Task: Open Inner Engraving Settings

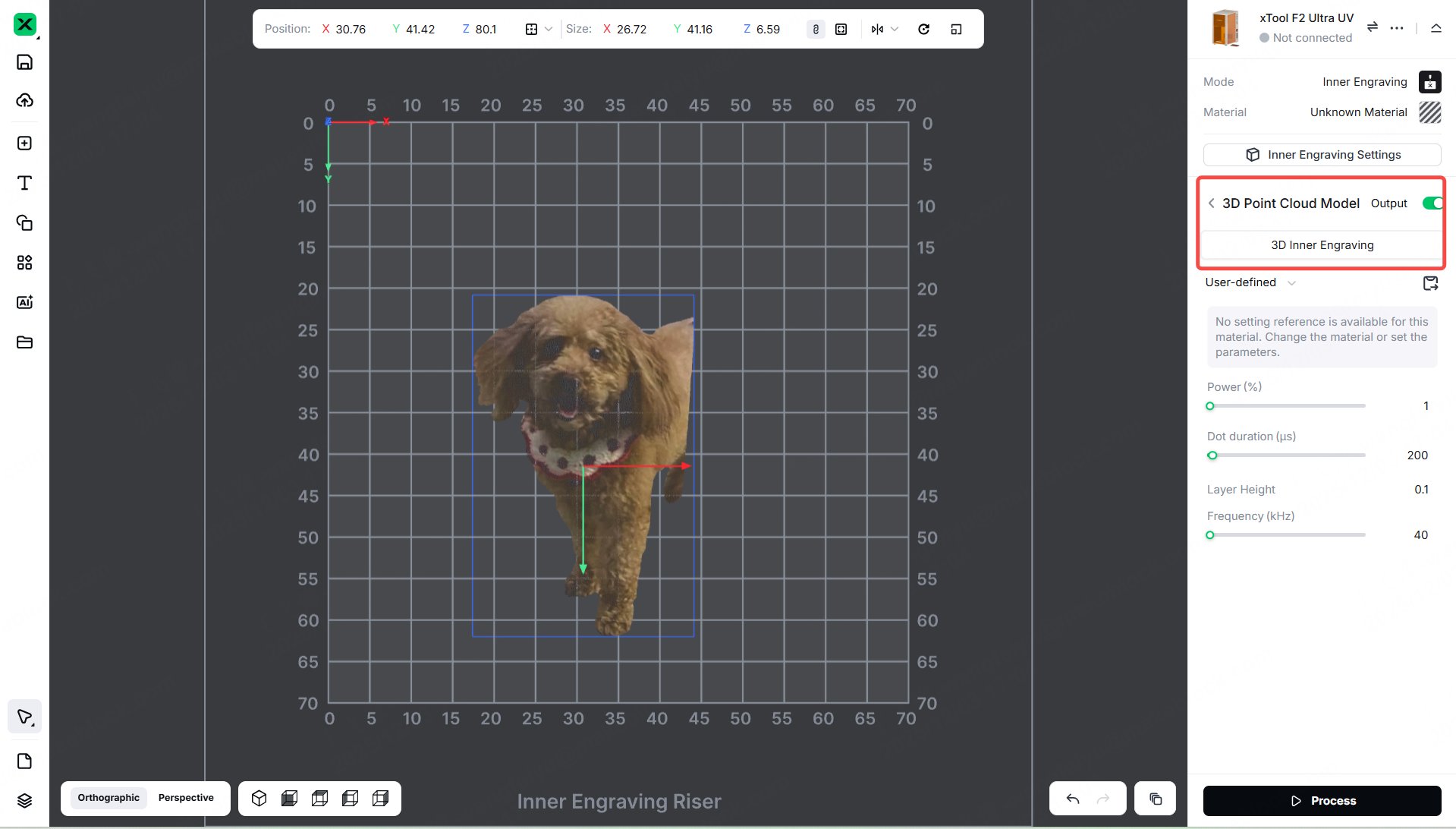Action: tap(1322, 155)
